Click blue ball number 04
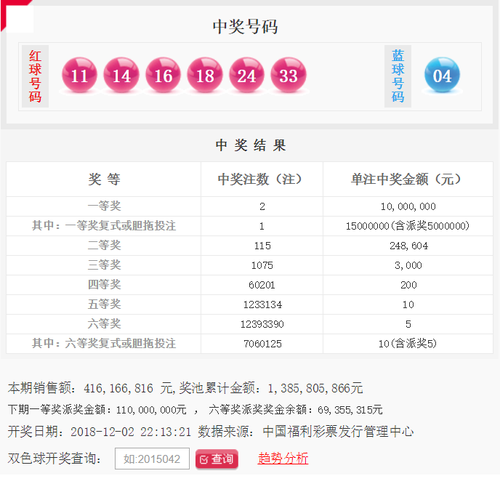The image size is (500, 484). click(x=442, y=75)
